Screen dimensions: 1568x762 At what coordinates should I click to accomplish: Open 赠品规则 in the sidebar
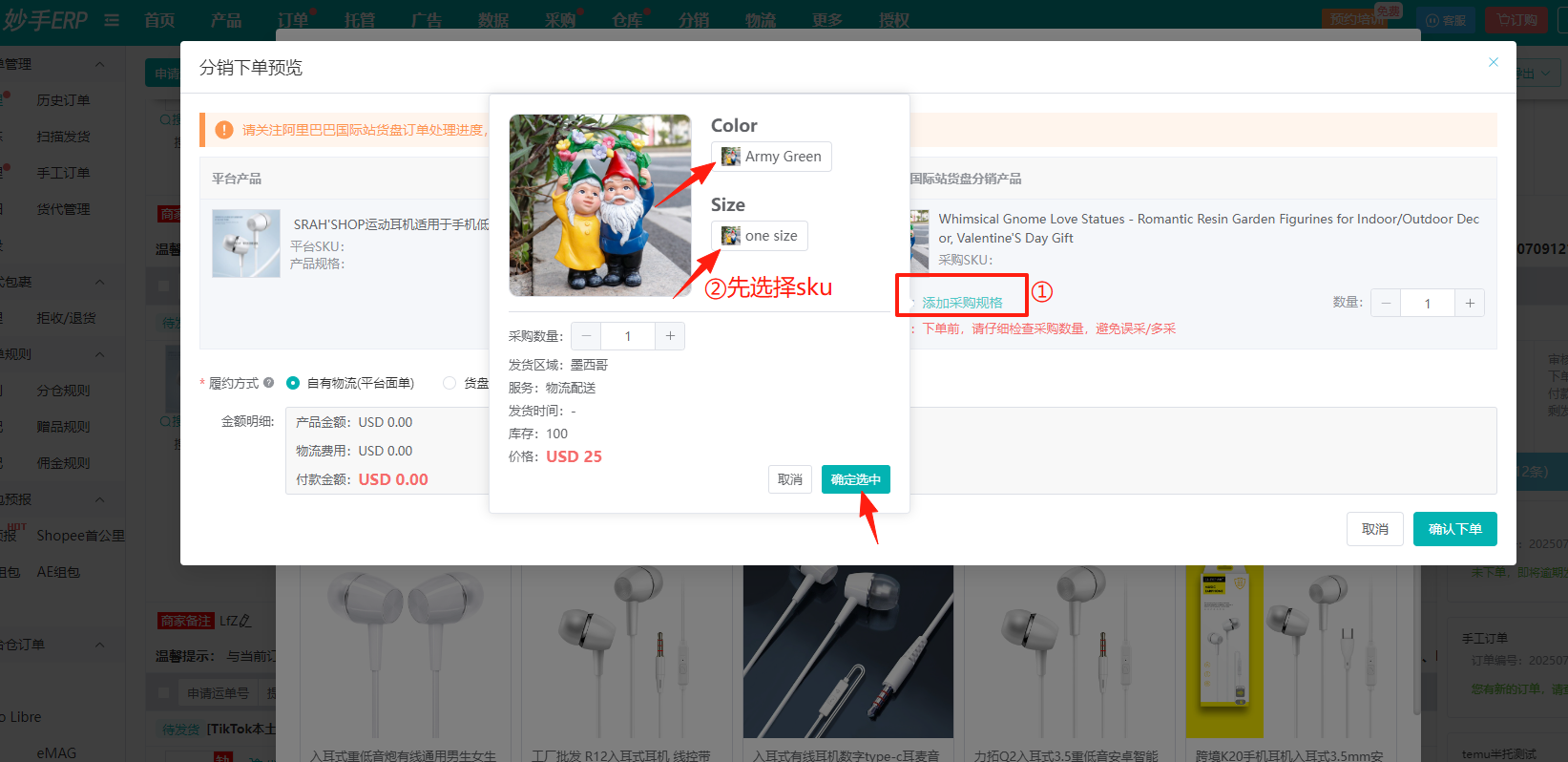pyautogui.click(x=63, y=427)
